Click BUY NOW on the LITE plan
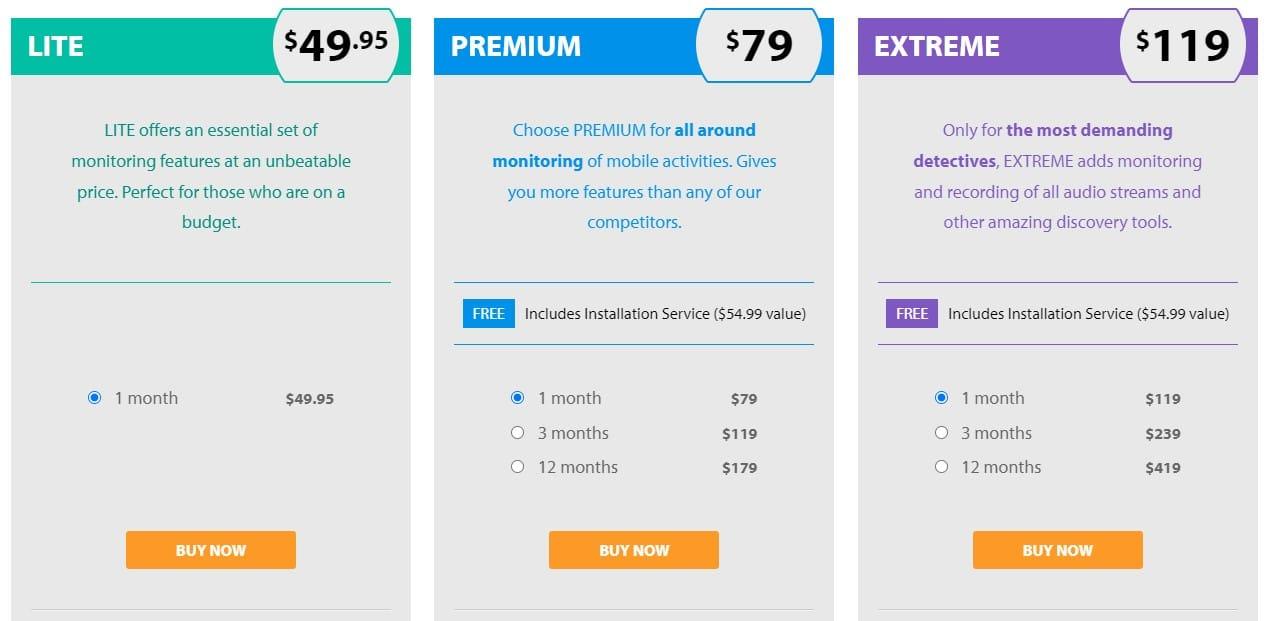 [x=210, y=549]
